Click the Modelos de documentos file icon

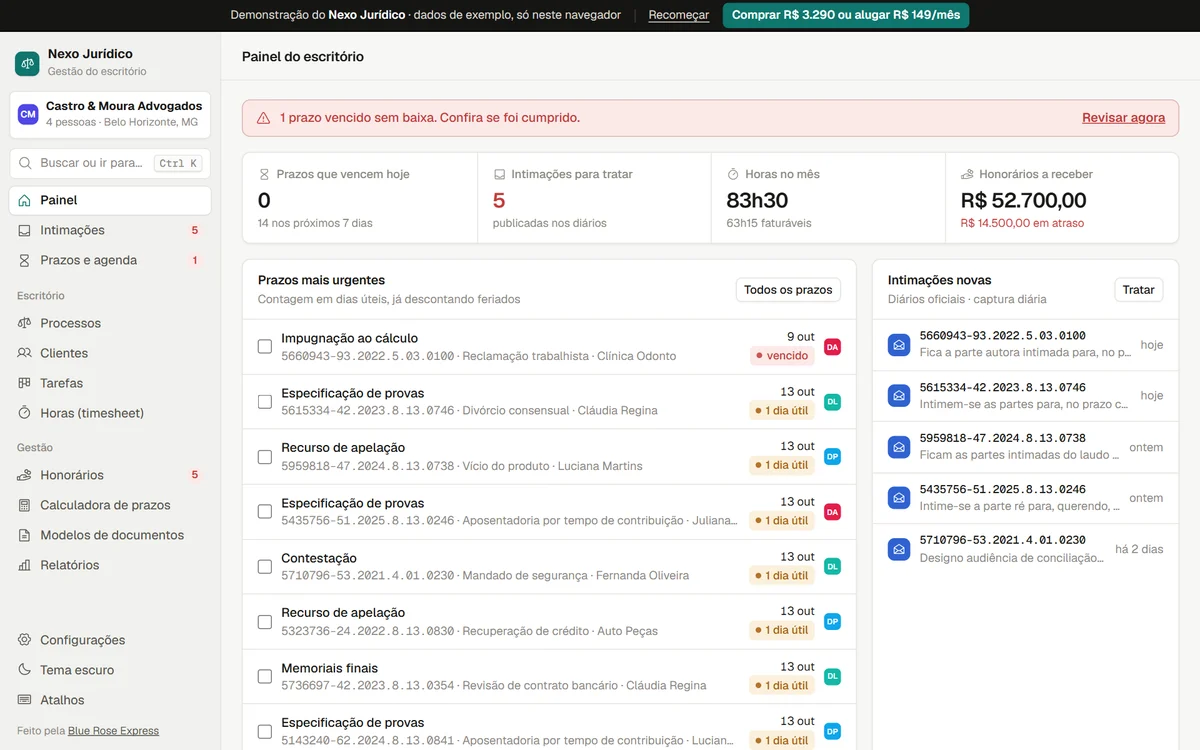point(25,535)
